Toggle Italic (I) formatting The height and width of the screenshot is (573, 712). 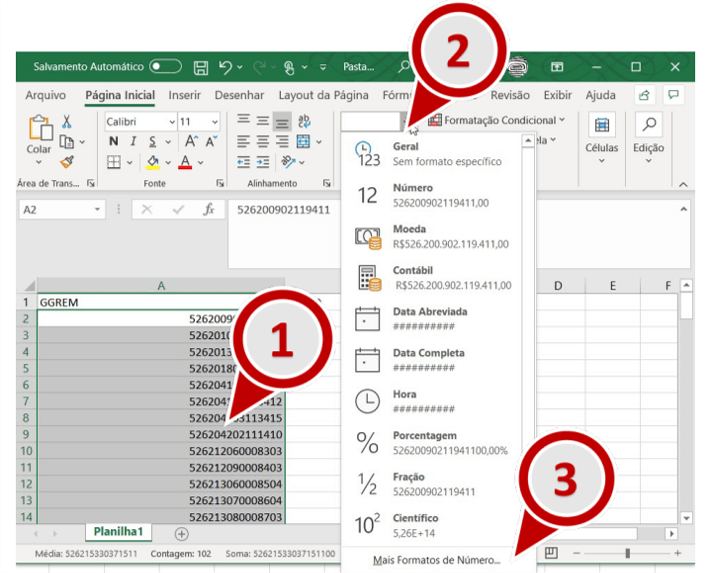(x=133, y=142)
